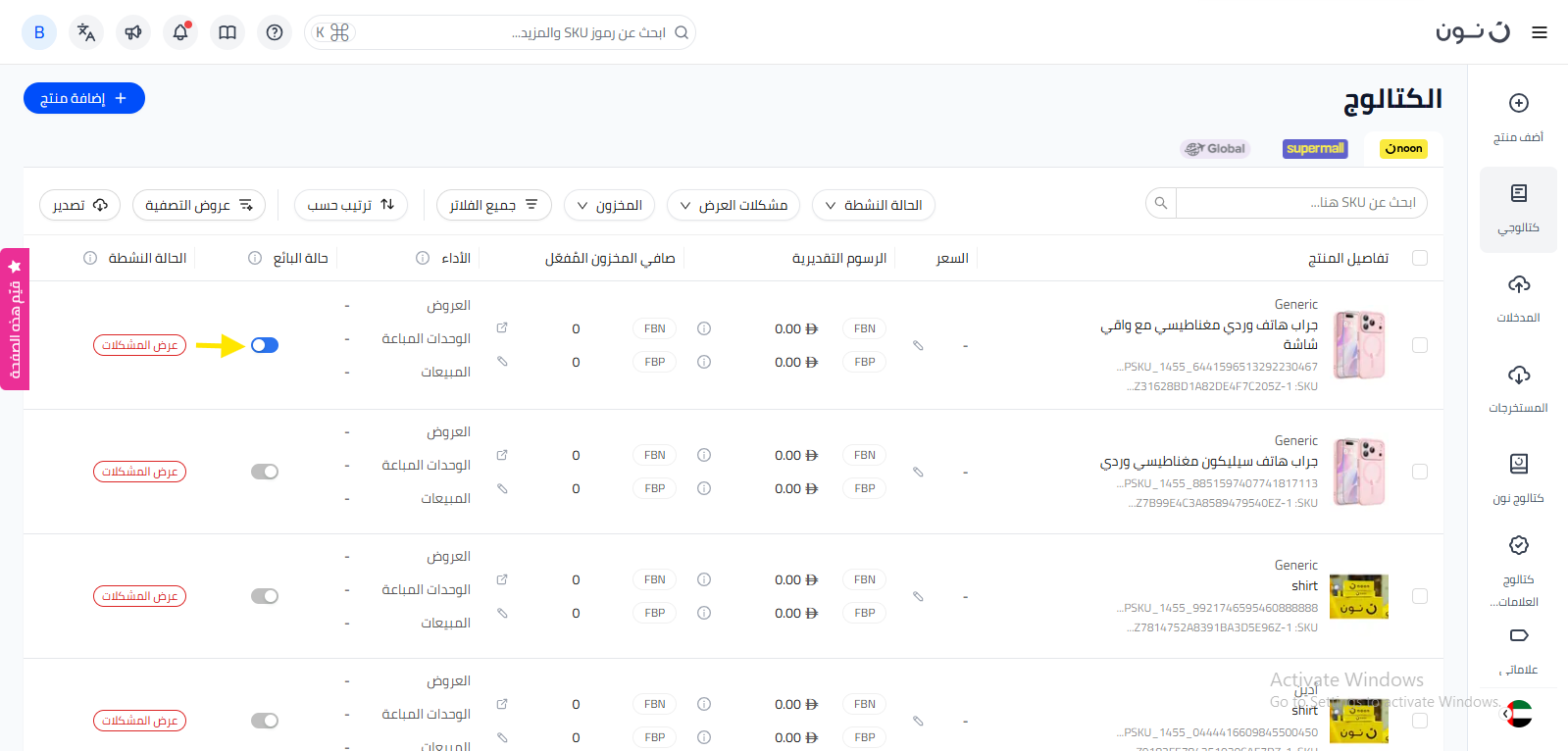Open the hamburger menu icon

click(x=1540, y=32)
